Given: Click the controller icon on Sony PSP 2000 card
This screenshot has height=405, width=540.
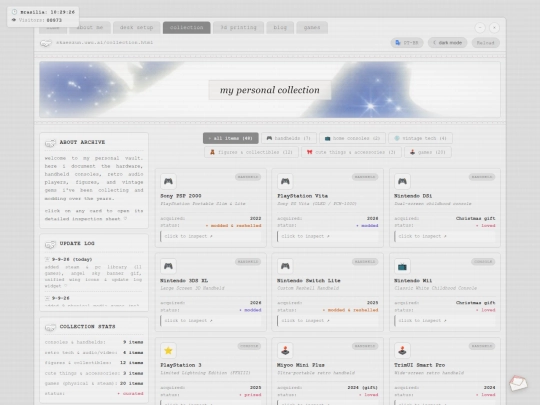Looking at the screenshot, I should point(168,181).
